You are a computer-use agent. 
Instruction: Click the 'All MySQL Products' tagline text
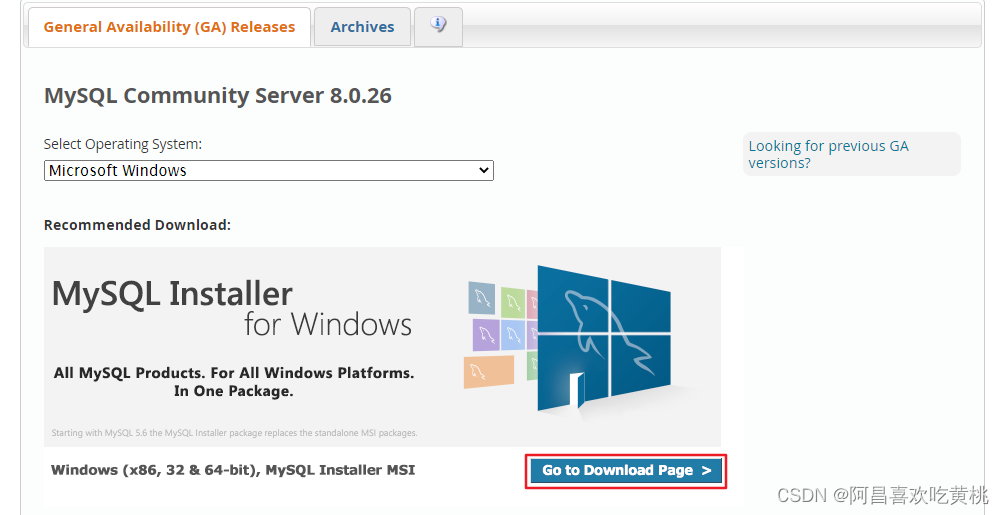tap(234, 382)
